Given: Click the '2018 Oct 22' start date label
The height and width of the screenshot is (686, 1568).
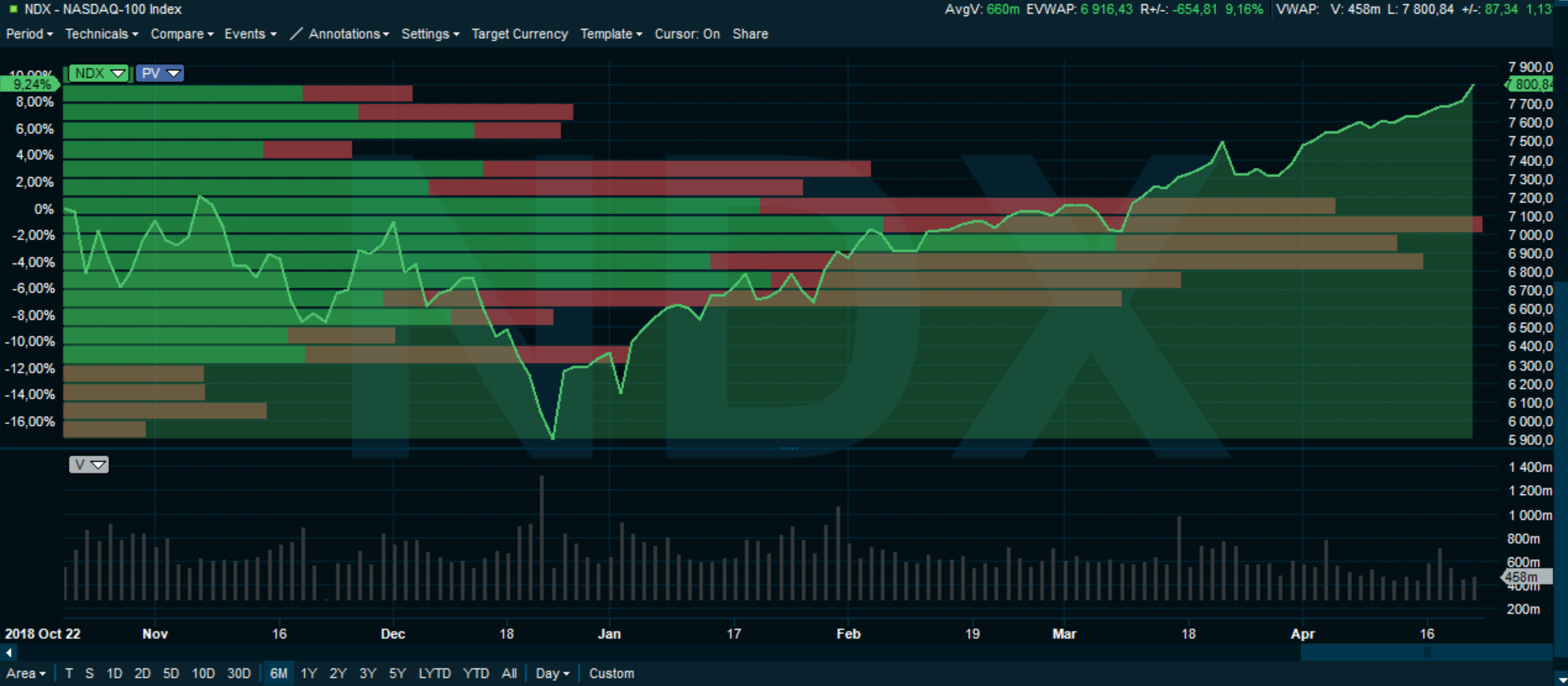Looking at the screenshot, I should tap(42, 634).
